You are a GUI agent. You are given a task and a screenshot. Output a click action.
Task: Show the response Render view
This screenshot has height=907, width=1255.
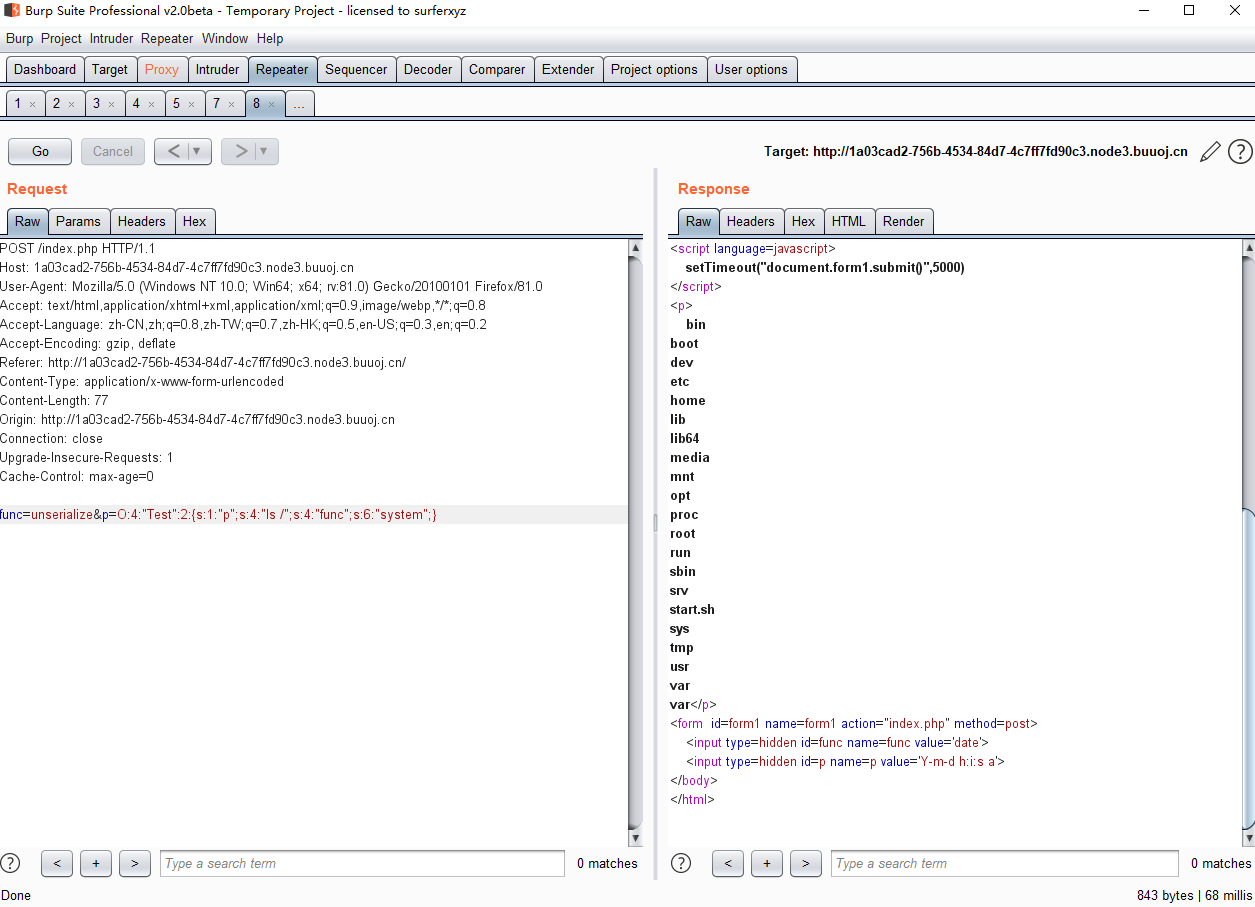click(904, 221)
